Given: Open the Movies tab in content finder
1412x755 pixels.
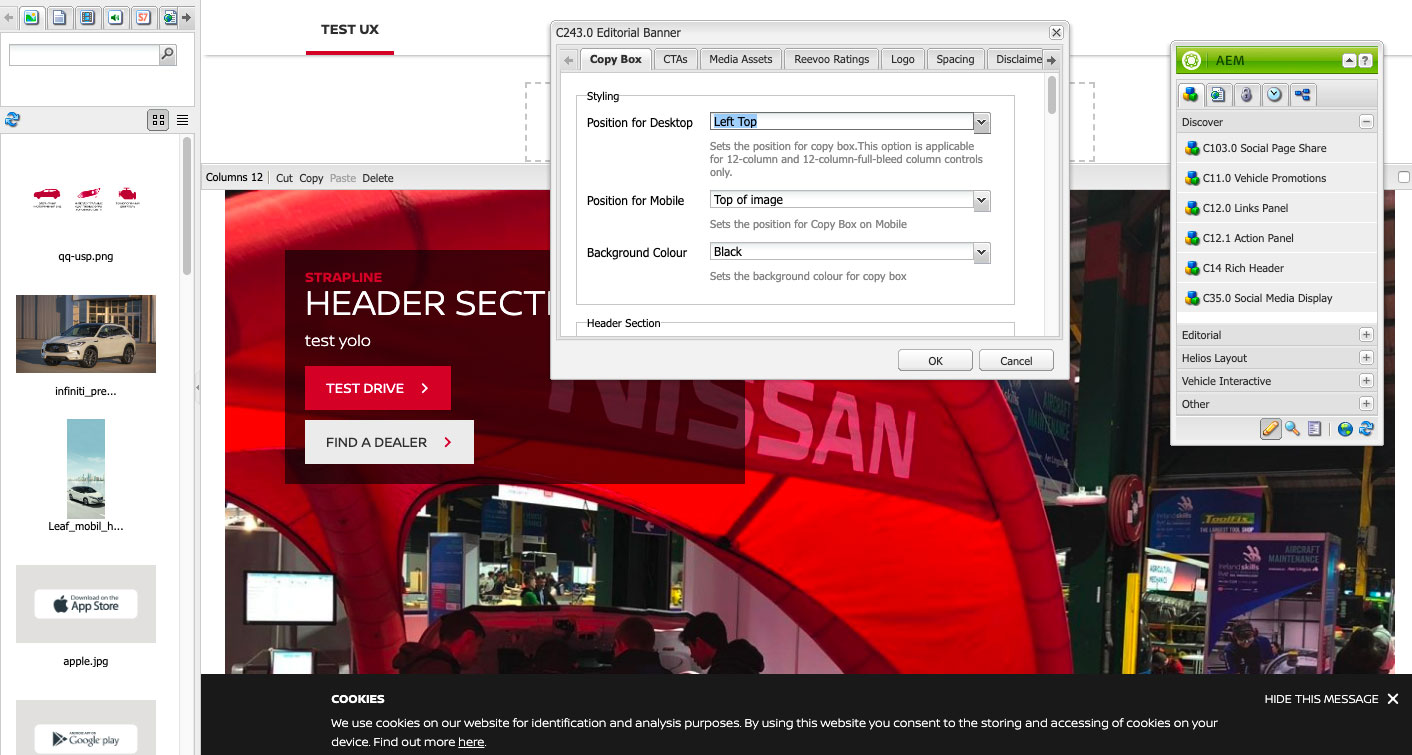Looking at the screenshot, I should 87,18.
